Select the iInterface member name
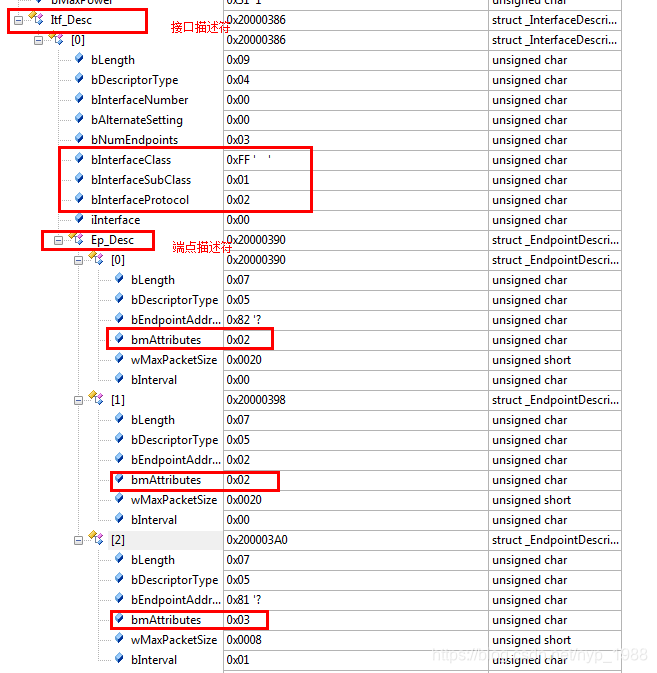This screenshot has width=657, height=673. [x=115, y=220]
